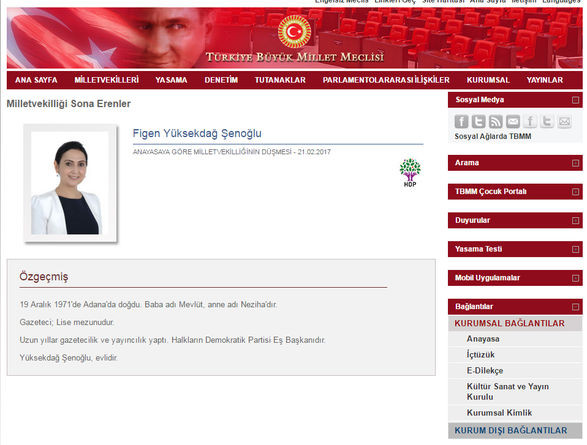
Task: Click the light gray Twitter share icon
Action: (547, 122)
